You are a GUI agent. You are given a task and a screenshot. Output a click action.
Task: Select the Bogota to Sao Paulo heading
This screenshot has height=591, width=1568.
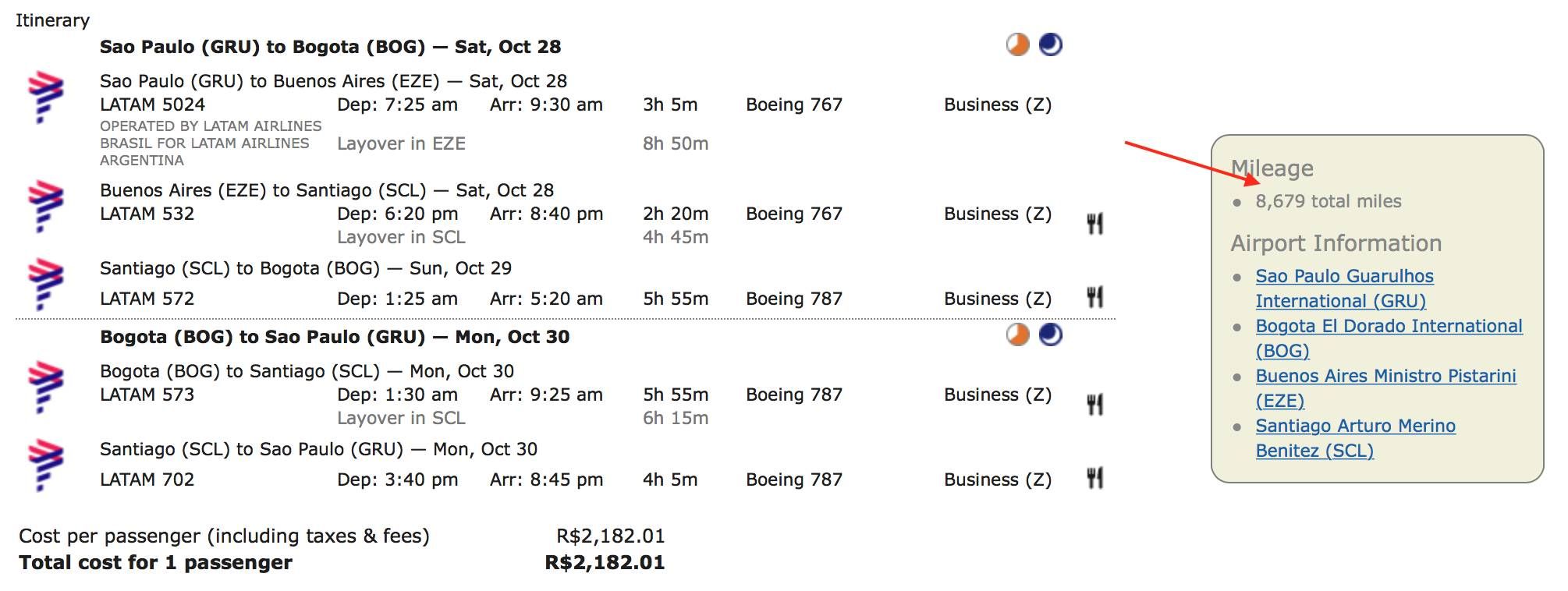[x=335, y=337]
